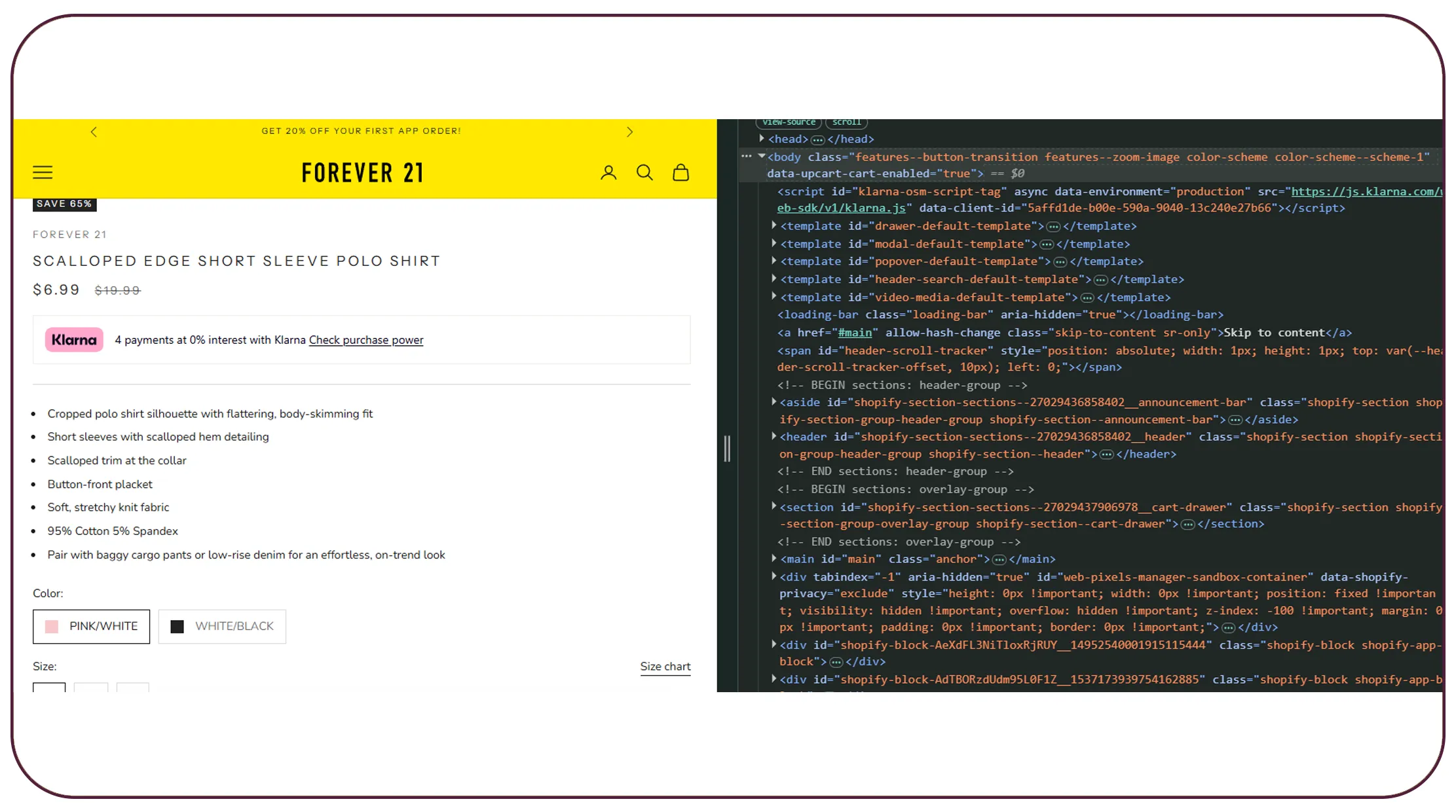Open Check purchase power link
1456x812 pixels.
(x=366, y=340)
